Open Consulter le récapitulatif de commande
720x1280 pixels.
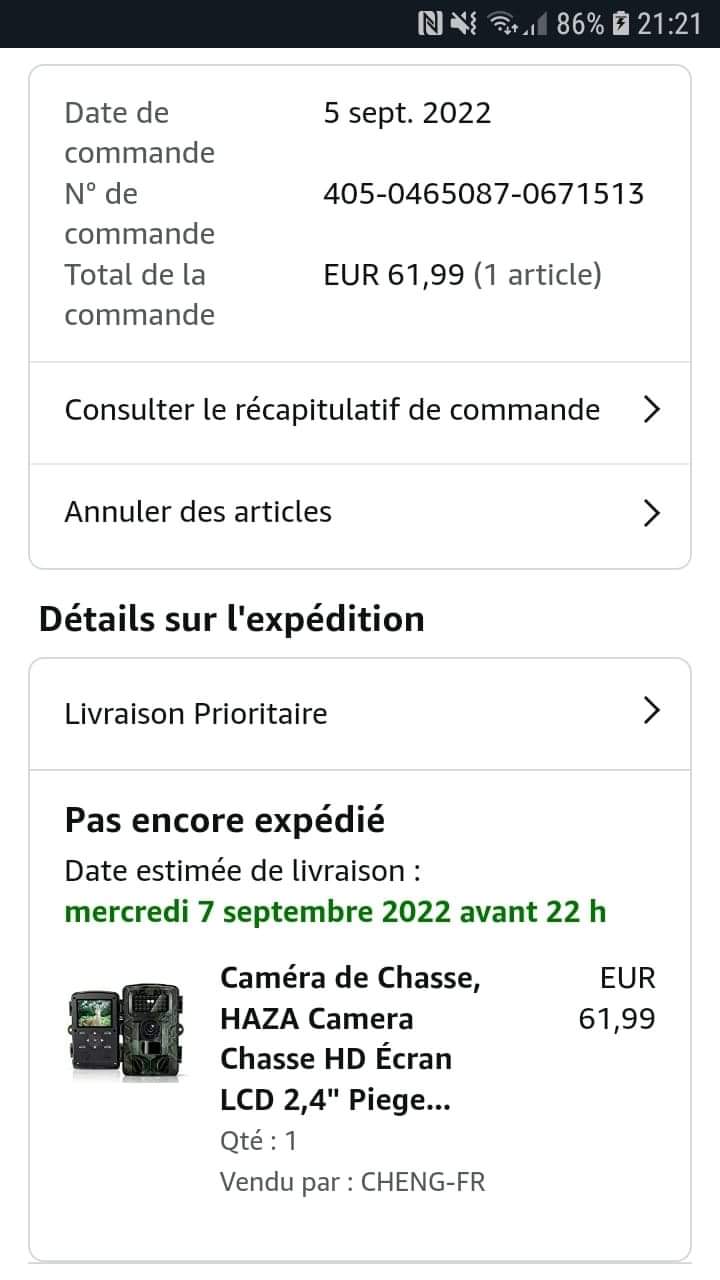[332, 410]
